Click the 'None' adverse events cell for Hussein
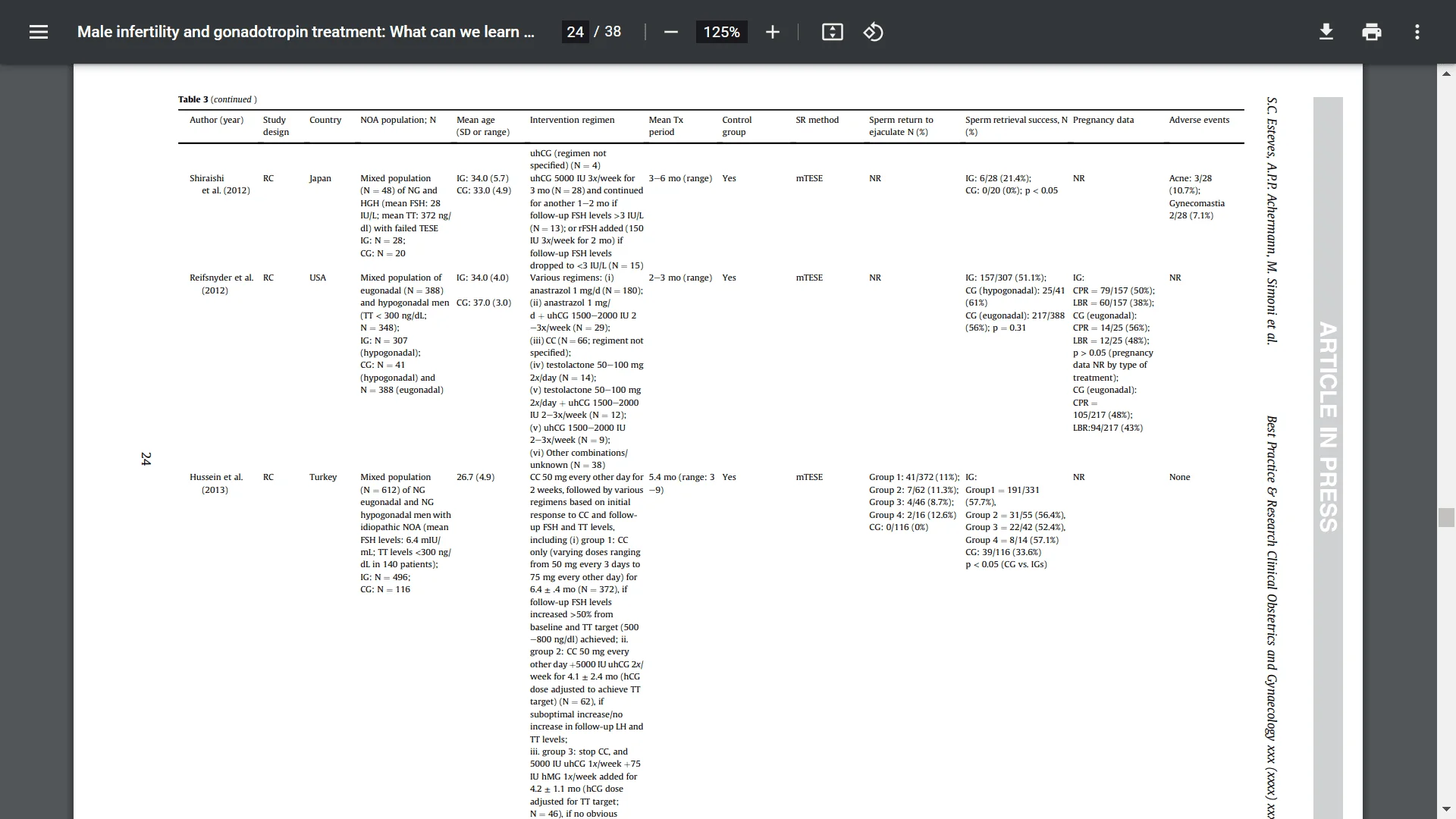Viewport: 1456px width, 819px height. [1179, 477]
